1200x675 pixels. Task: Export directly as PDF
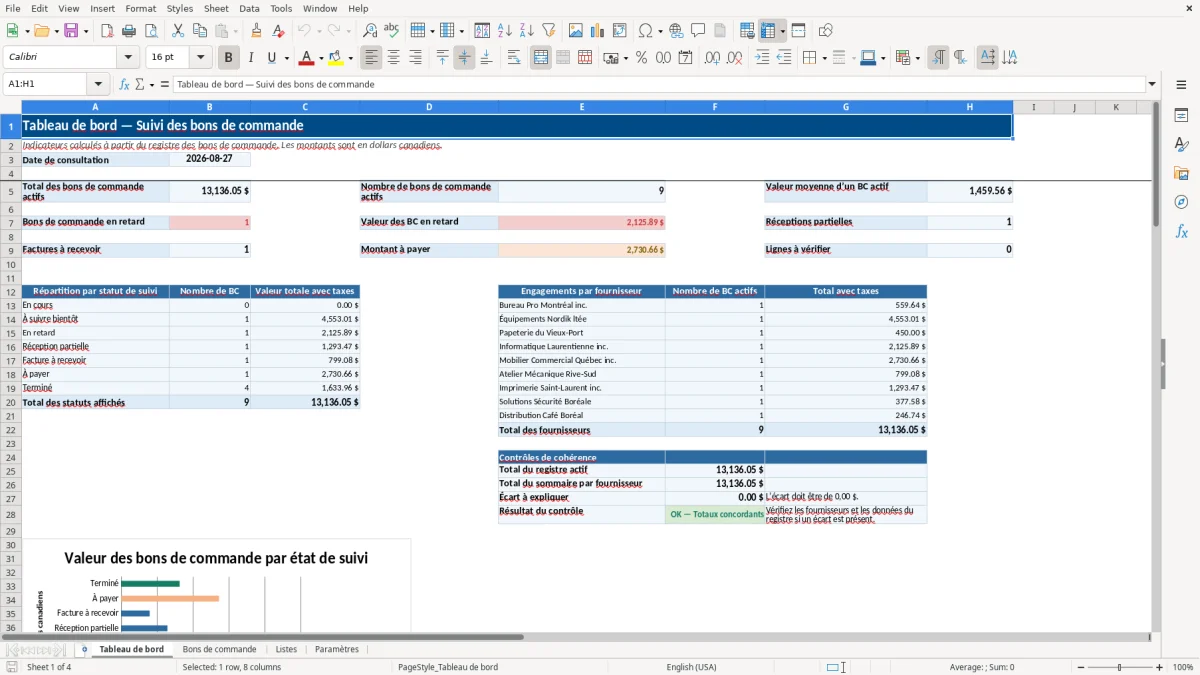pos(106,31)
